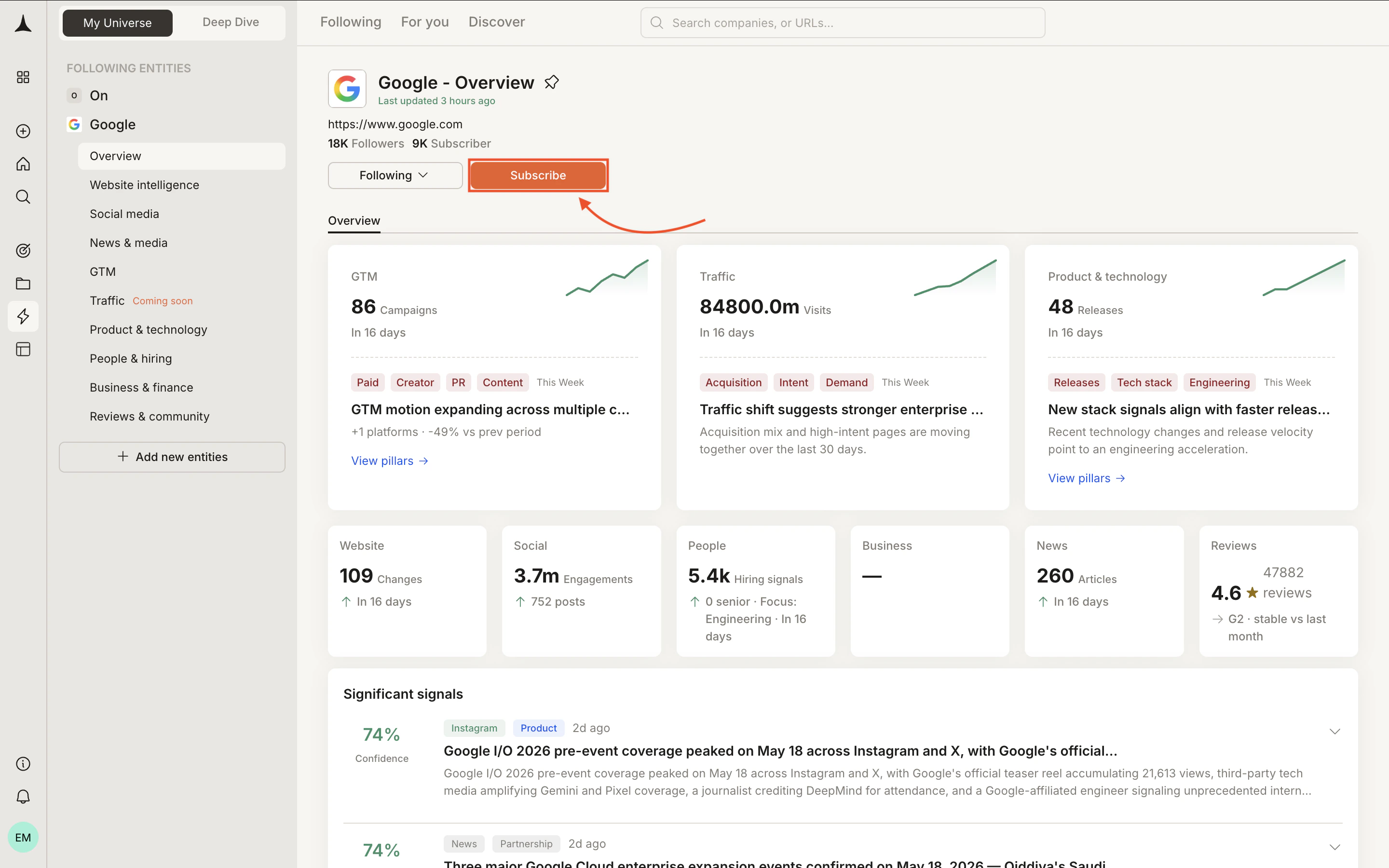
Task: Click the Instagram tag on first signal
Action: (474, 728)
